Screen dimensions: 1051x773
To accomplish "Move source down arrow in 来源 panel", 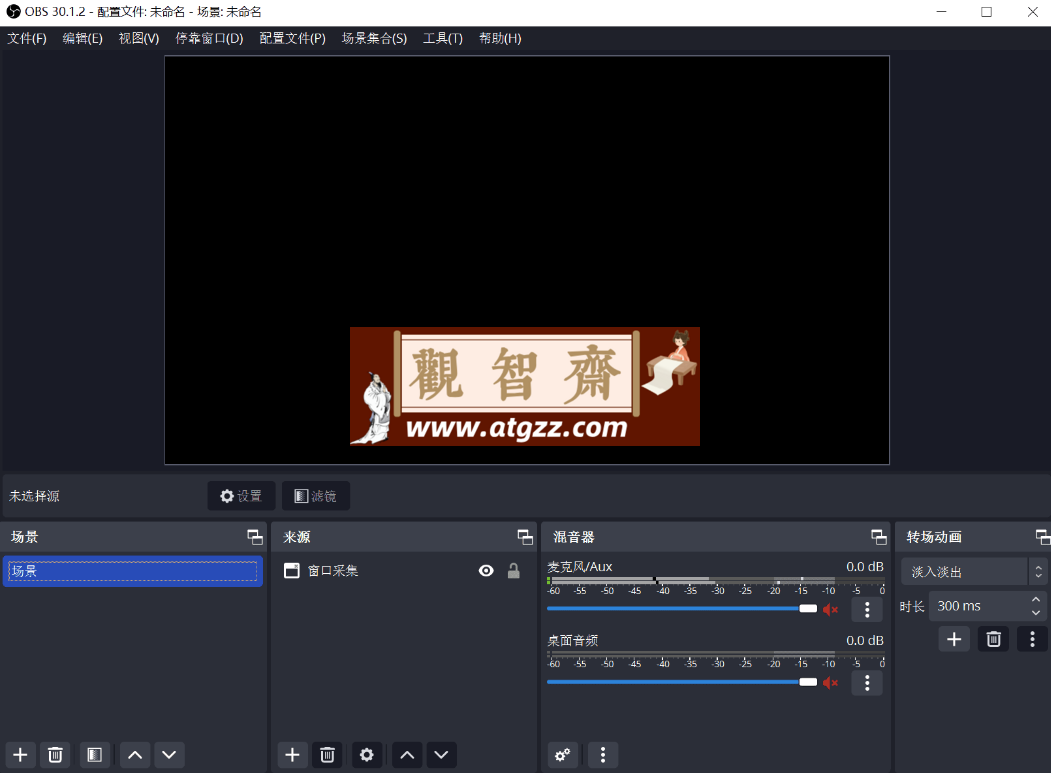I will 441,755.
